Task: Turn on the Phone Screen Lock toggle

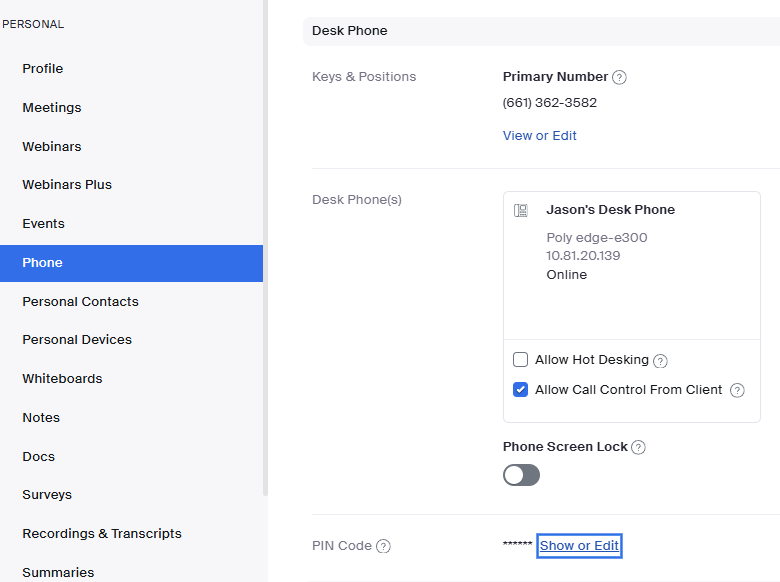Action: tap(521, 475)
